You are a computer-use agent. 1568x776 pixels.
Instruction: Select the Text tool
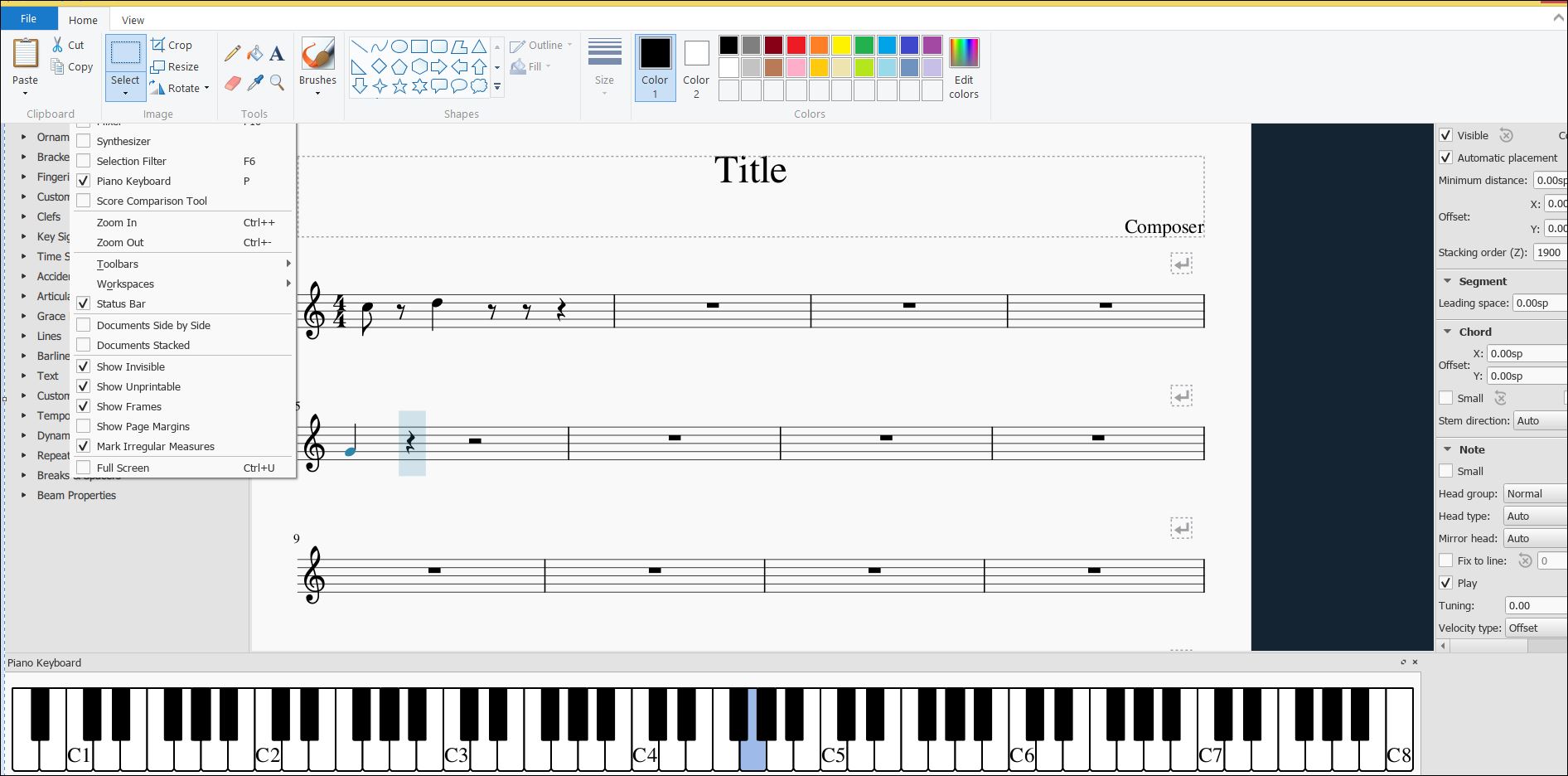pyautogui.click(x=277, y=53)
